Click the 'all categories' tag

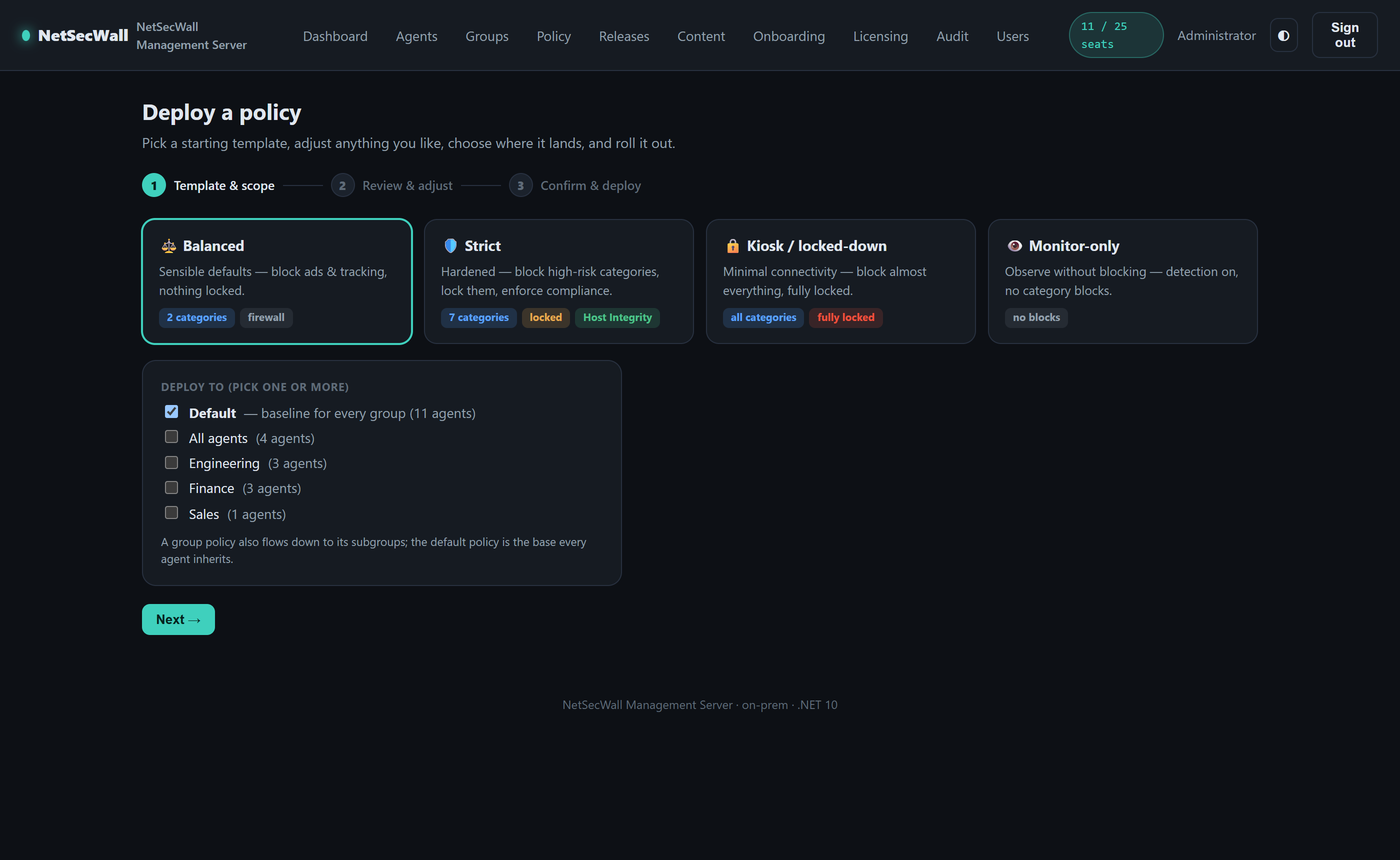pos(763,317)
